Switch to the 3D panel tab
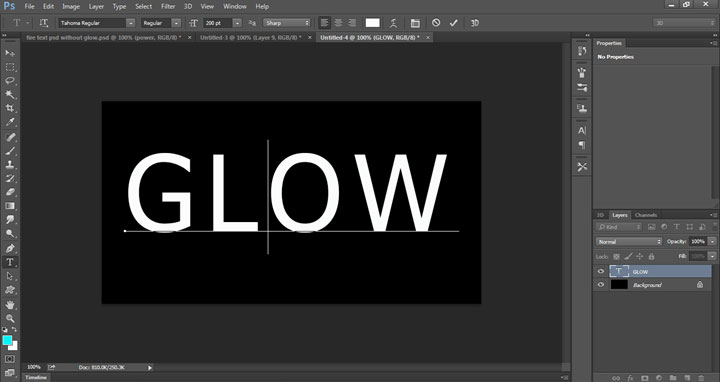This screenshot has height=382, width=720. tap(600, 215)
